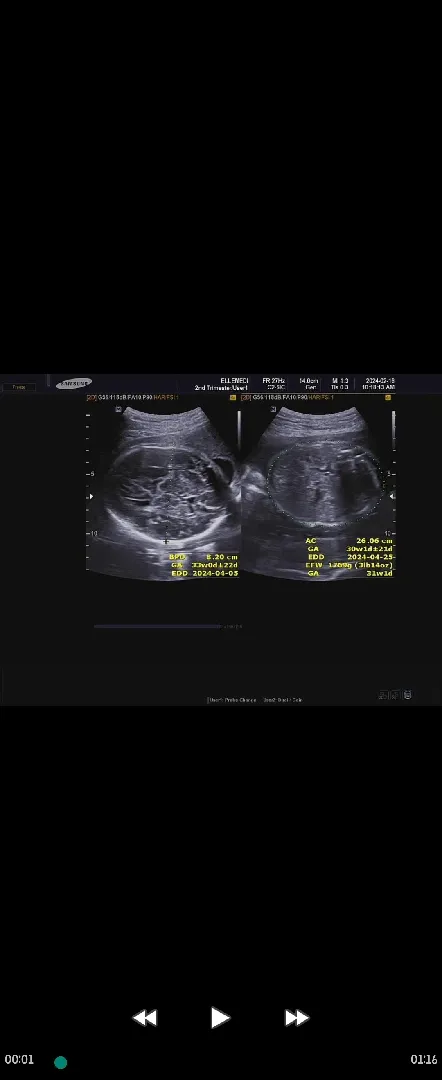Click the probe orientation marker on the left scan
This screenshot has width=442, height=1080.
click(x=118, y=409)
